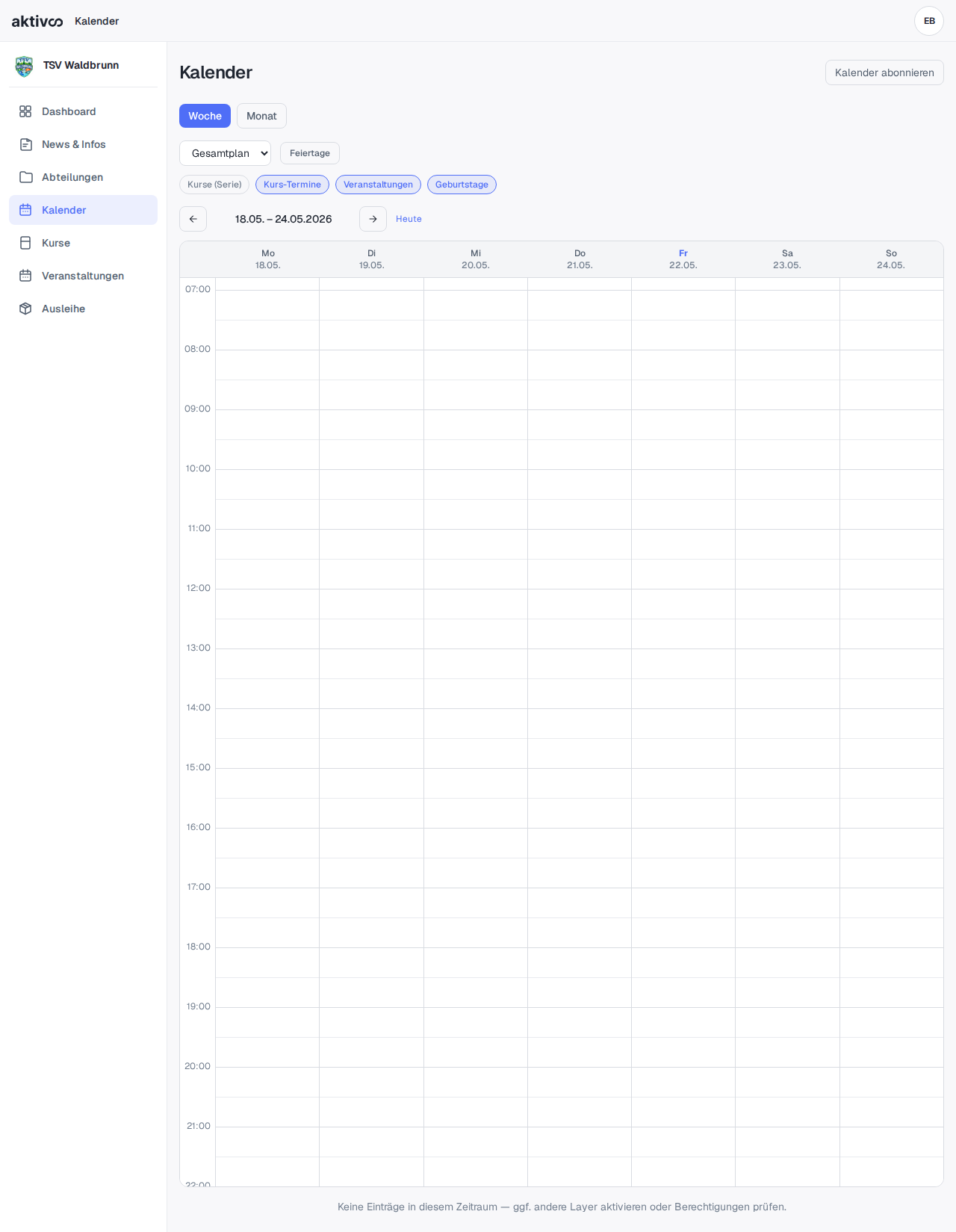956x1232 pixels.
Task: Open Veranstaltungen in the sidebar
Action: tap(83, 276)
